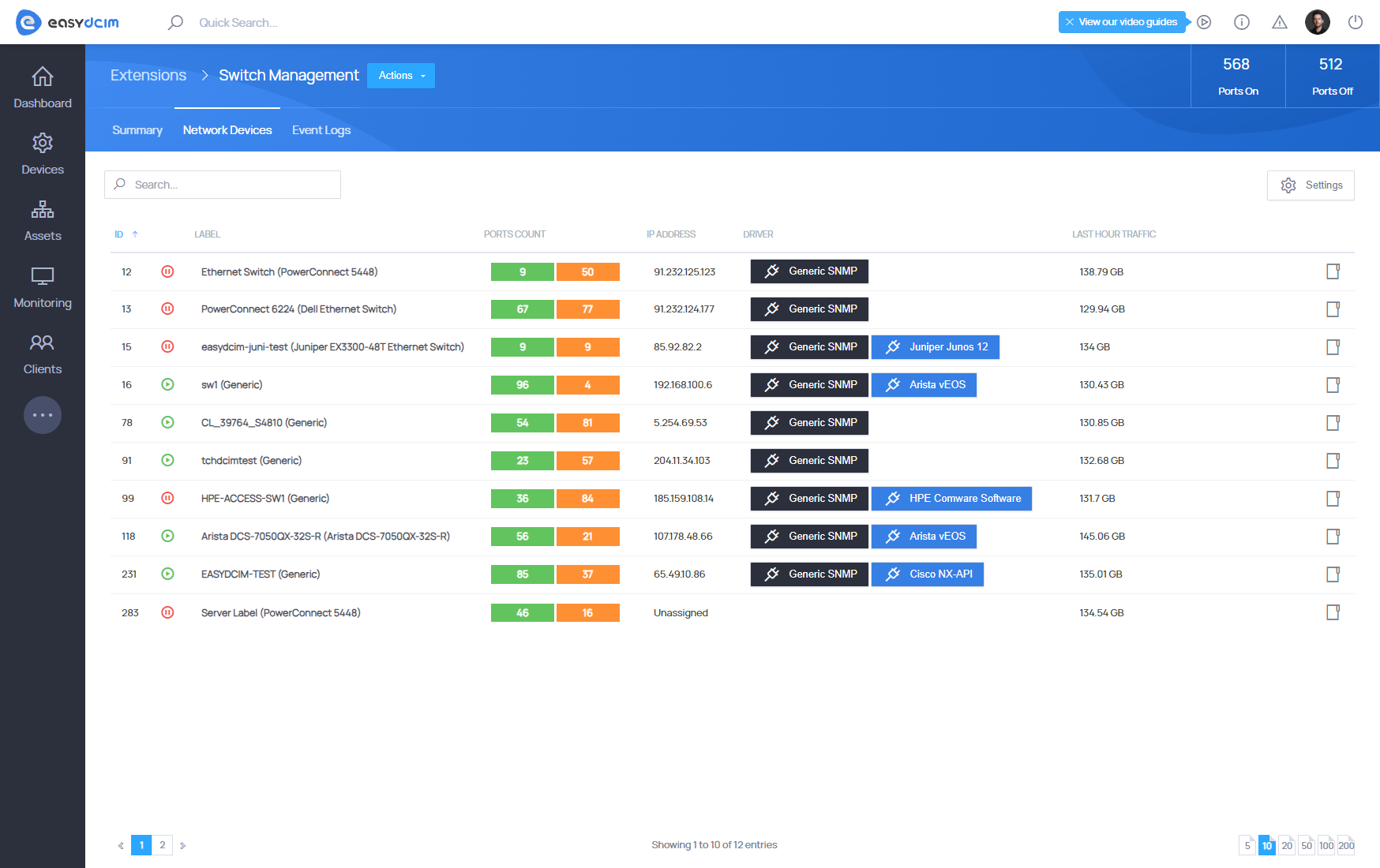
Task: Click Juniper Junos 12 driver button
Action: (x=936, y=347)
